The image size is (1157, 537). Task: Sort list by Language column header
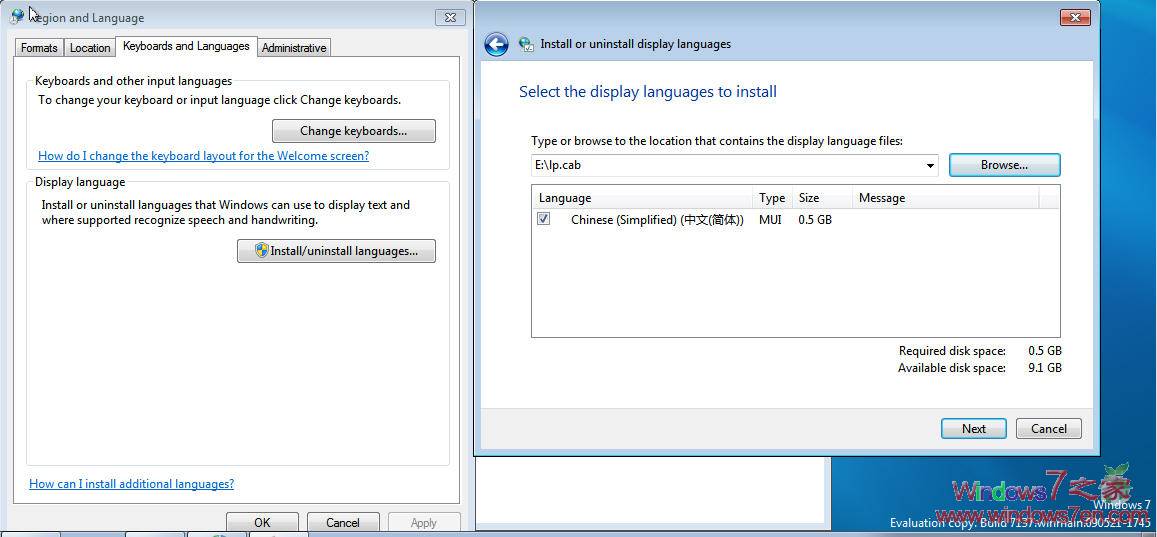coord(565,198)
